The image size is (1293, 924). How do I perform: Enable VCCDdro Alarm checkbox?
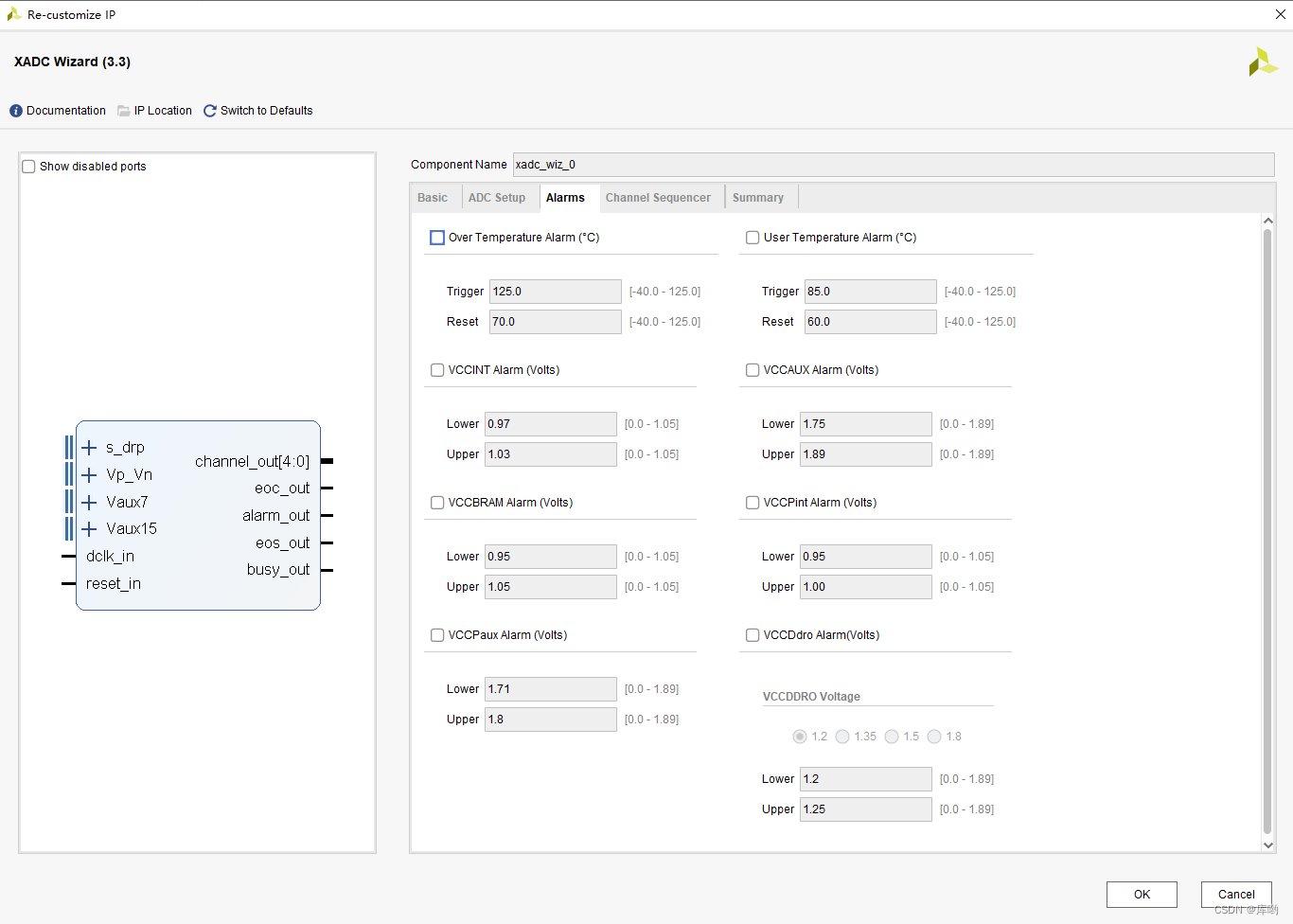tap(753, 635)
